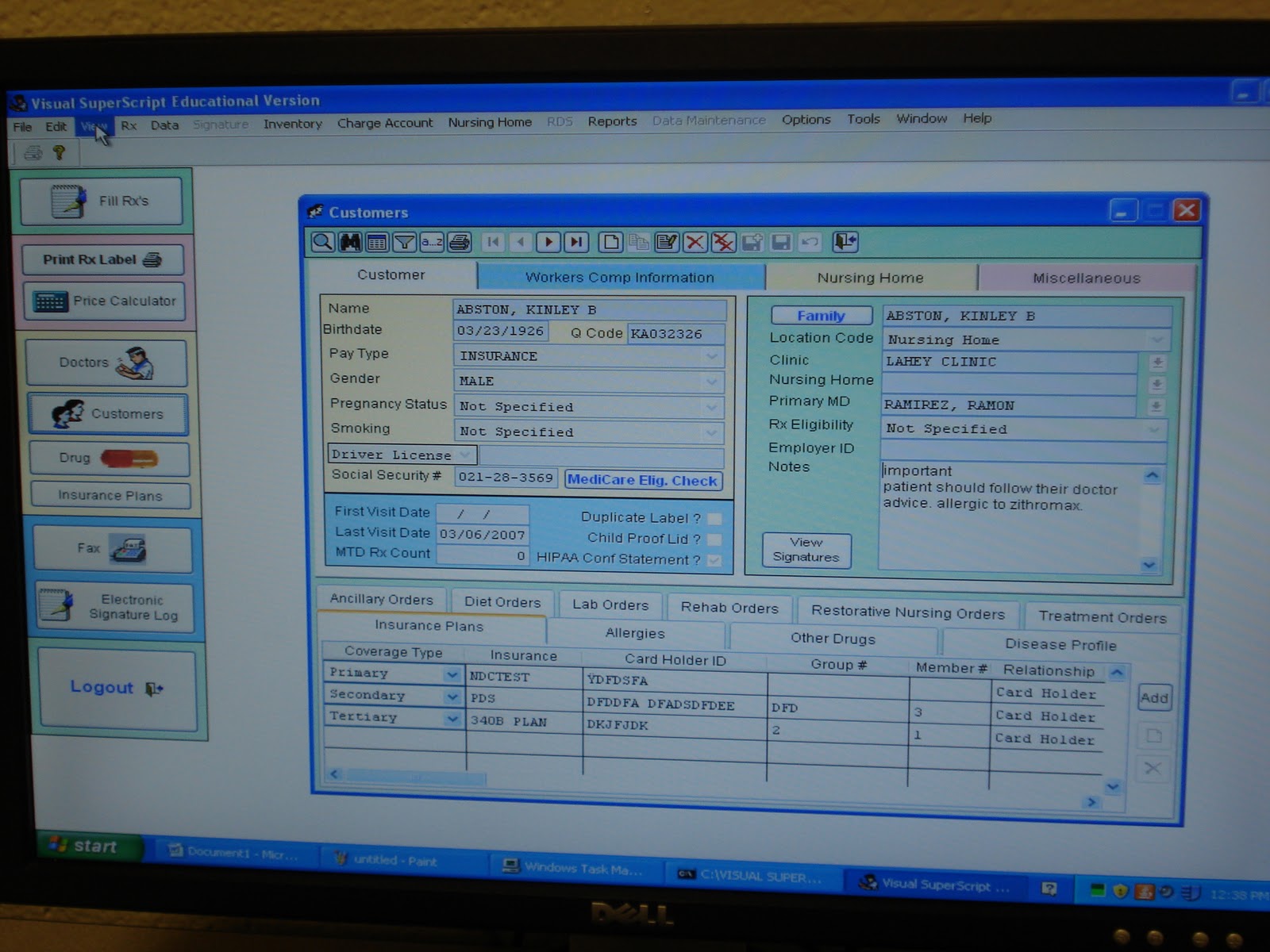1270x952 pixels.
Task: Open the Price Calculator
Action: (x=104, y=301)
